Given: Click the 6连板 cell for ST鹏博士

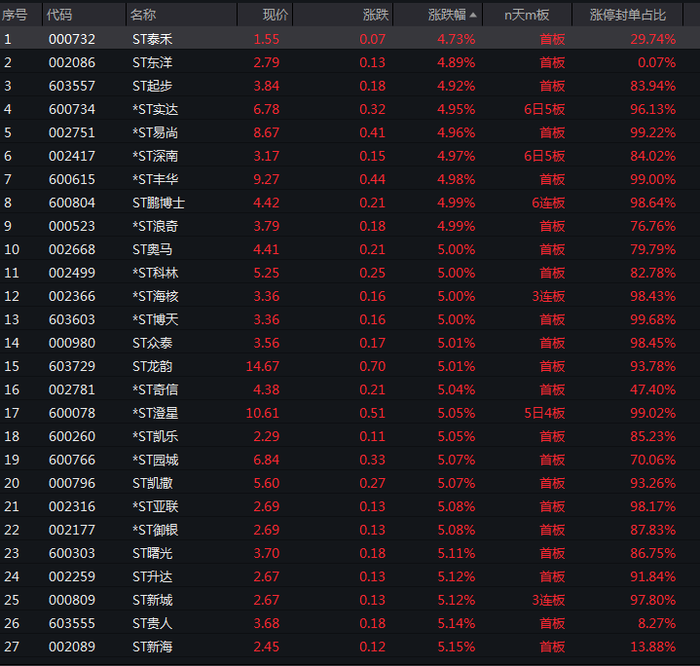Looking at the screenshot, I should point(548,203).
